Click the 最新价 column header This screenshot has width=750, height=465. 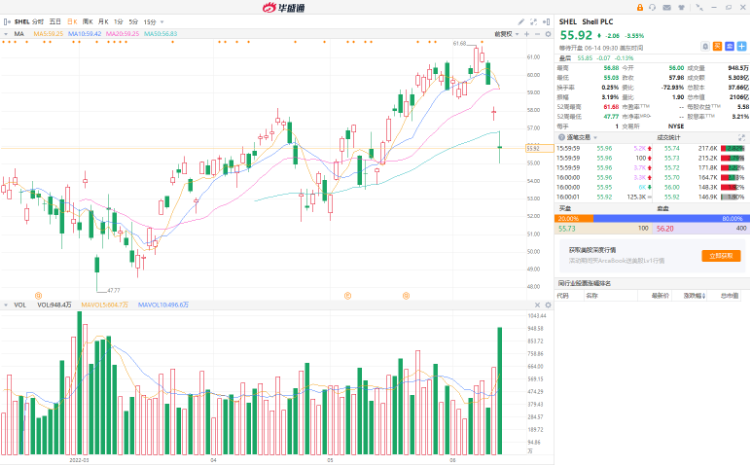[x=660, y=296]
